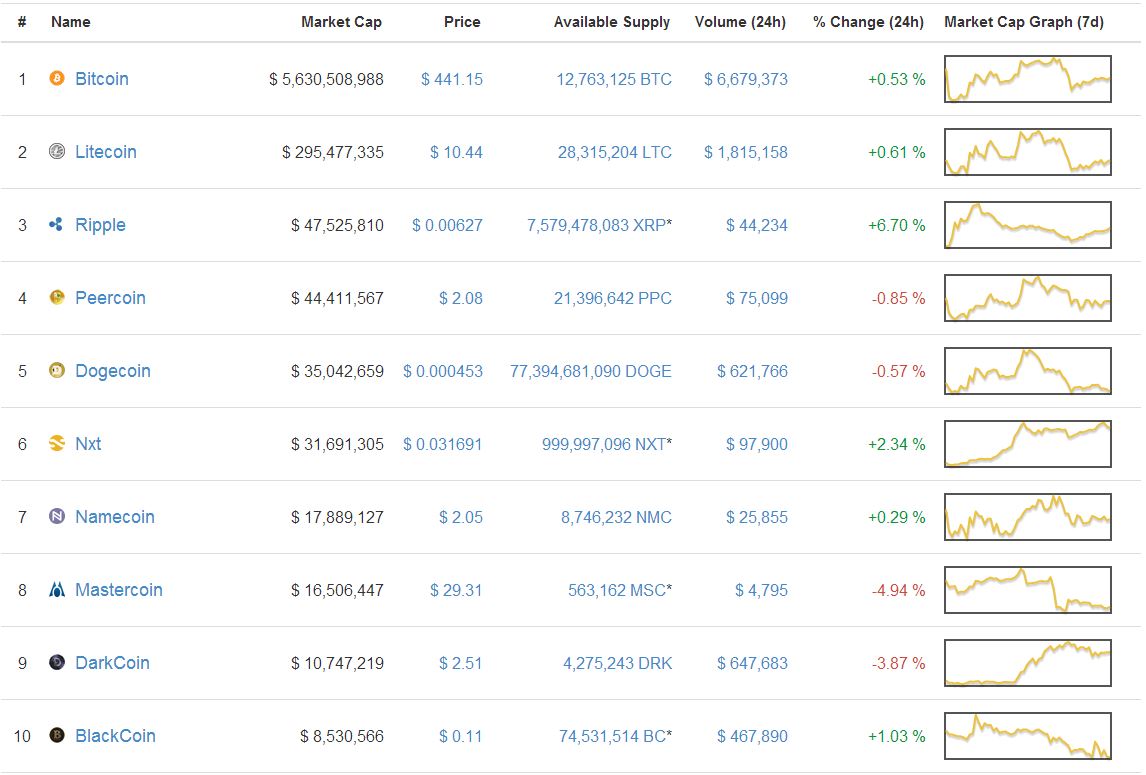This screenshot has height=775, width=1146.
Task: Sort by the Name column header
Action: (71, 22)
